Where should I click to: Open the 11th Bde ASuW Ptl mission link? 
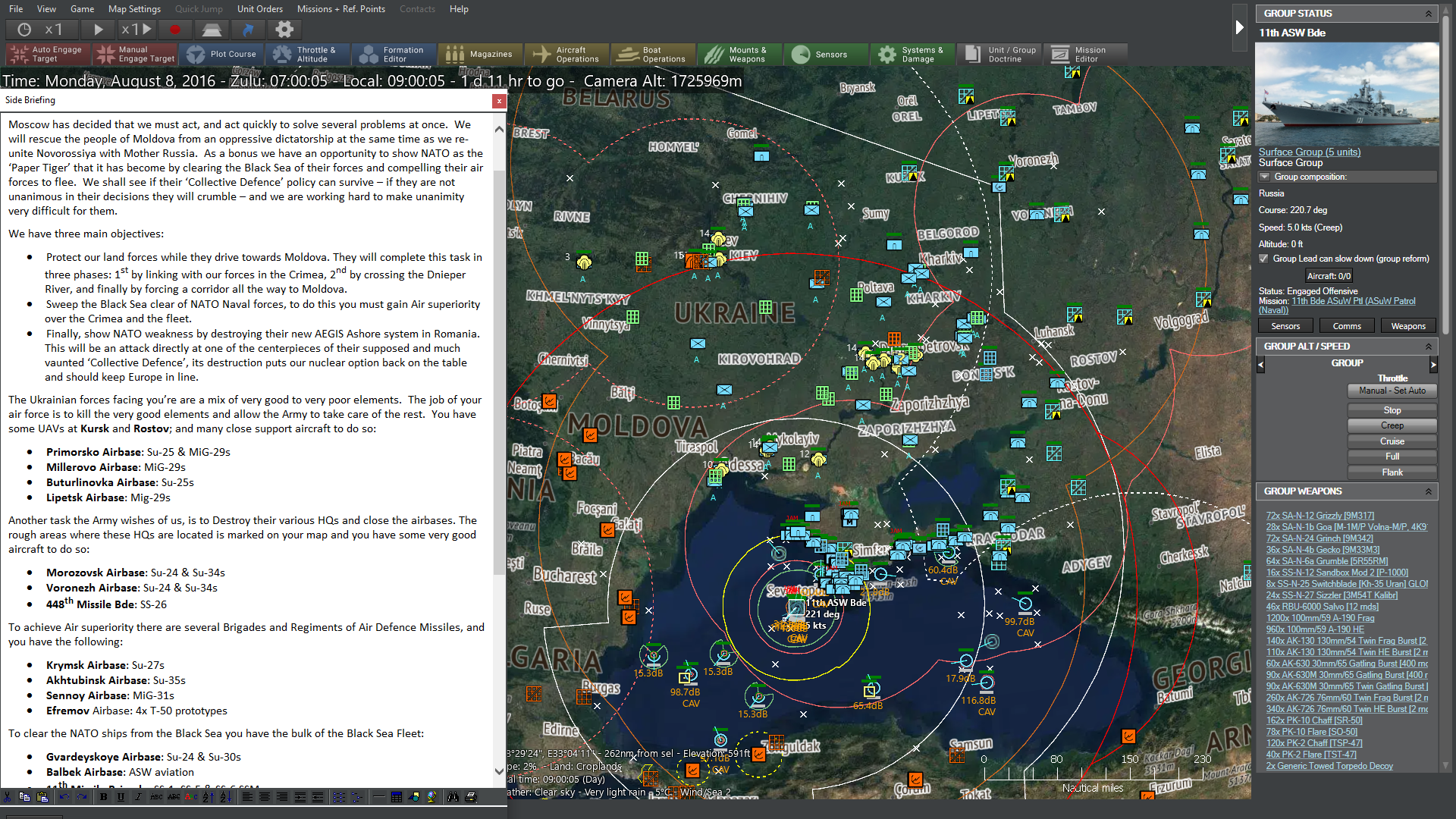tap(1353, 301)
